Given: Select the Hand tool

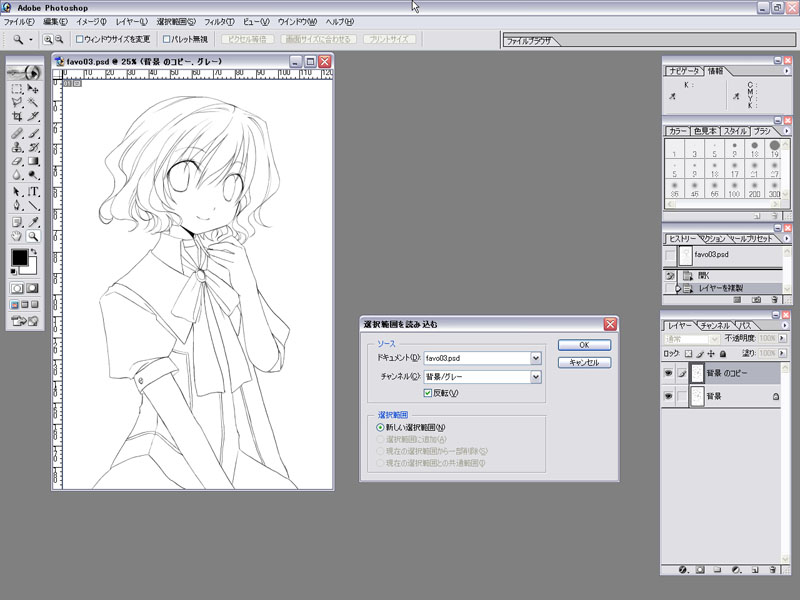Looking at the screenshot, I should (17, 236).
